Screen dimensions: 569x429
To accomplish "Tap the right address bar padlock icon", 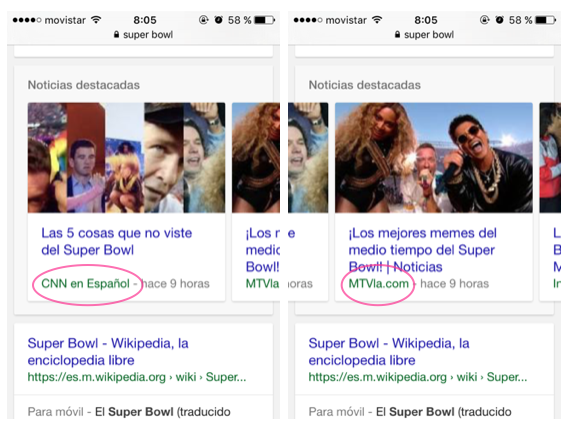I will 397,35.
